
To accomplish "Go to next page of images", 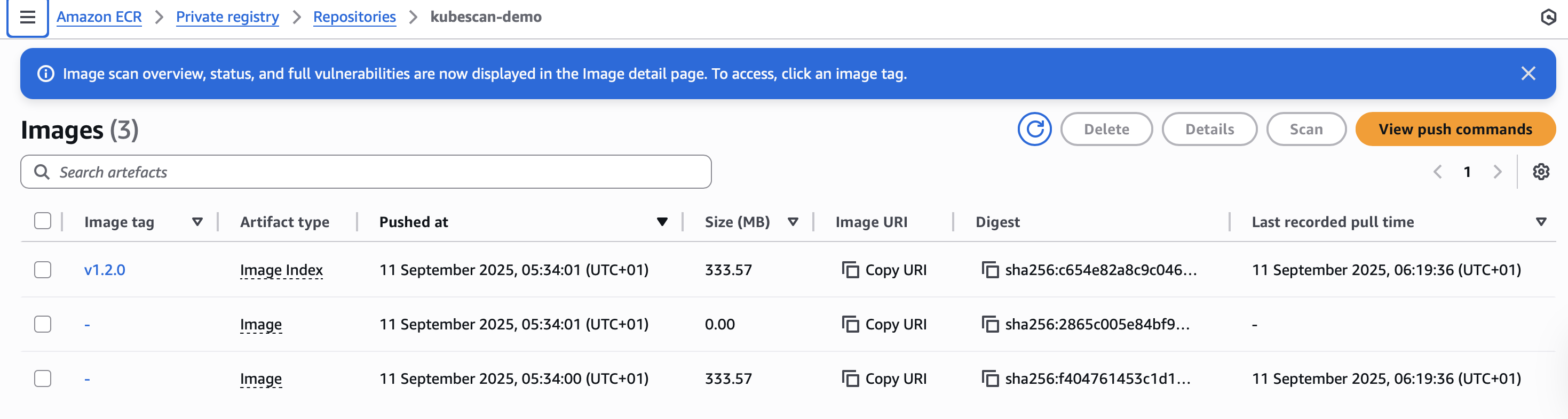I will tap(1498, 172).
